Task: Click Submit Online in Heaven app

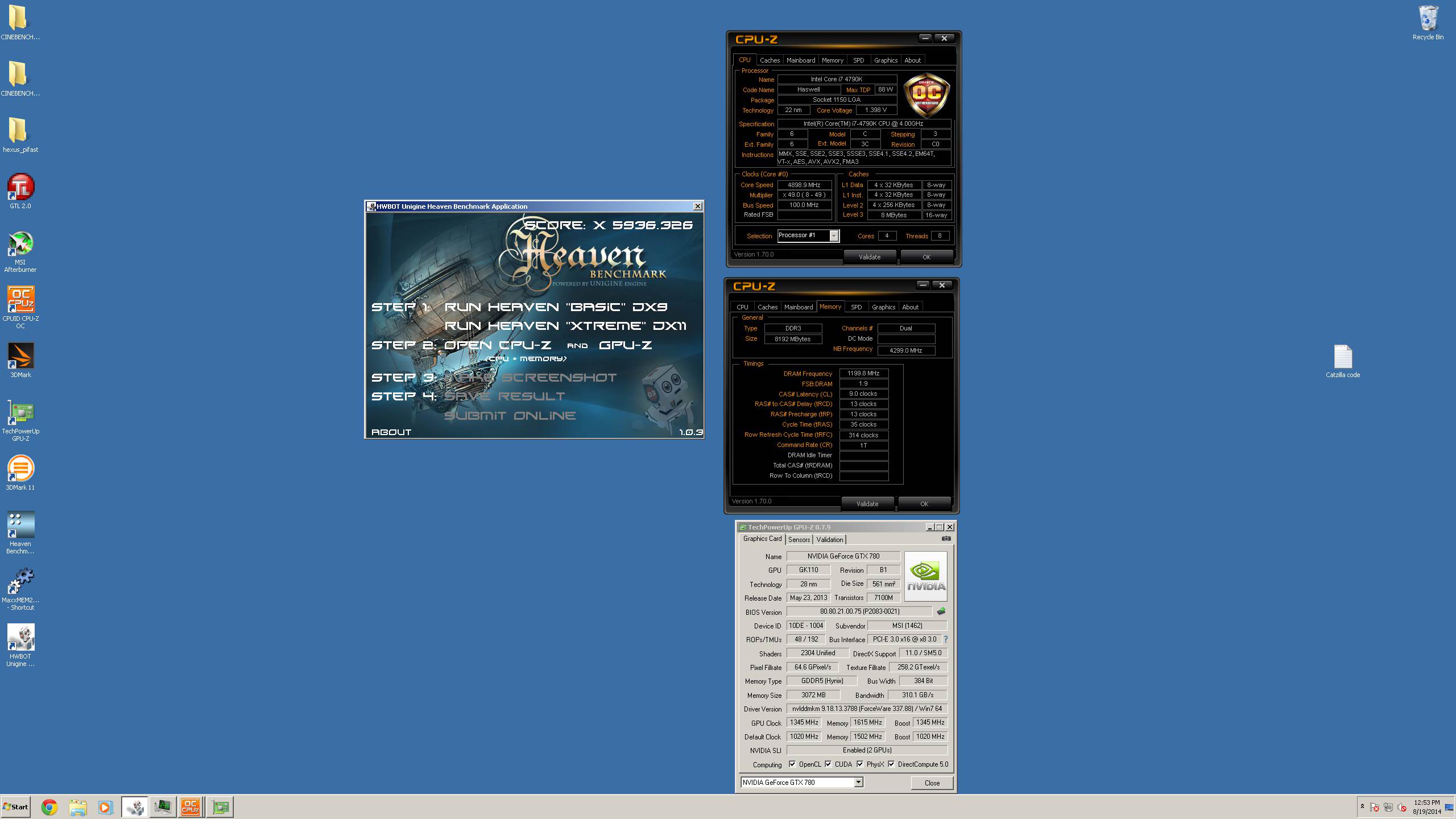Action: [x=510, y=416]
